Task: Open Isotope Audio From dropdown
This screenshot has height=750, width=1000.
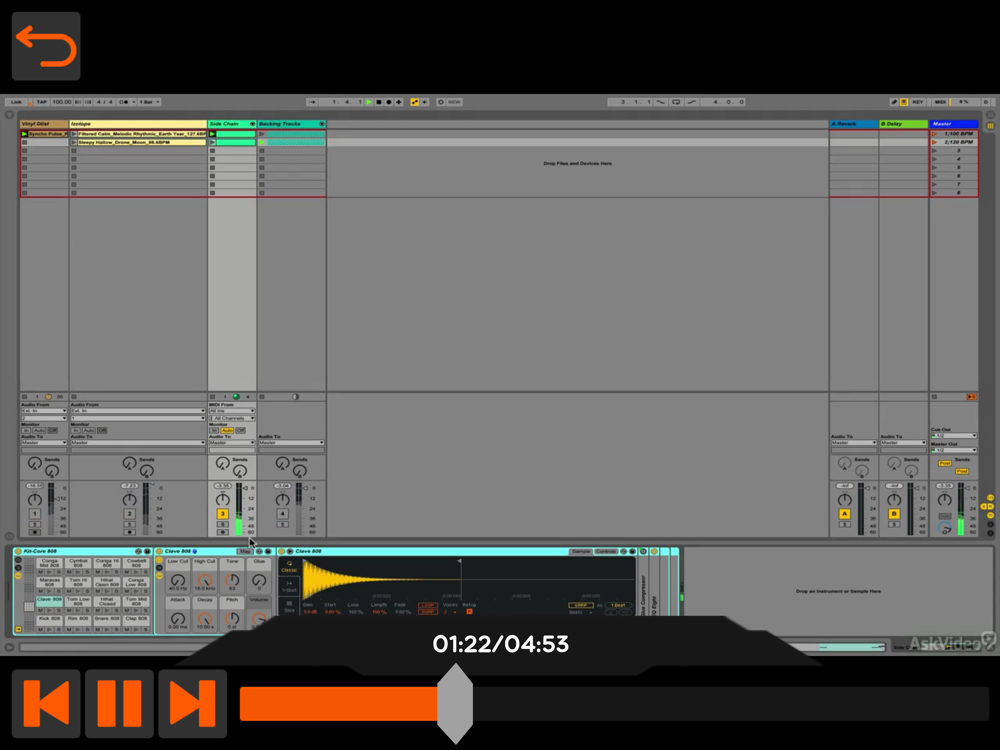Action: pyautogui.click(x=138, y=411)
